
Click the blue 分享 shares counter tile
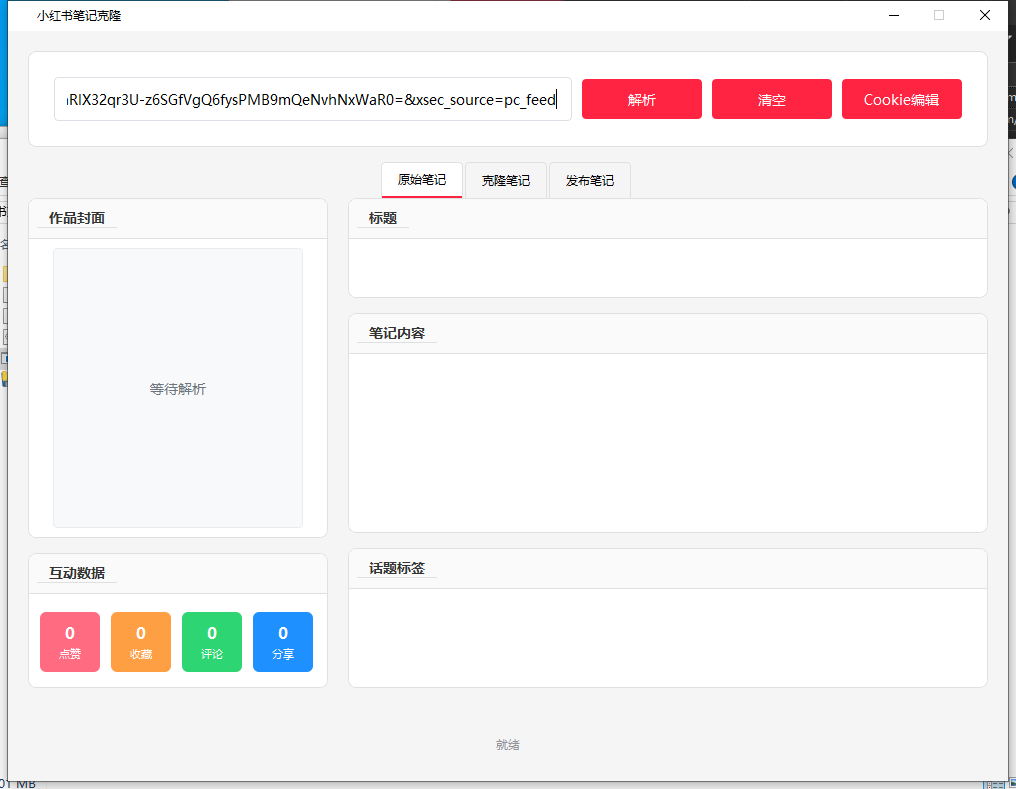click(x=282, y=641)
